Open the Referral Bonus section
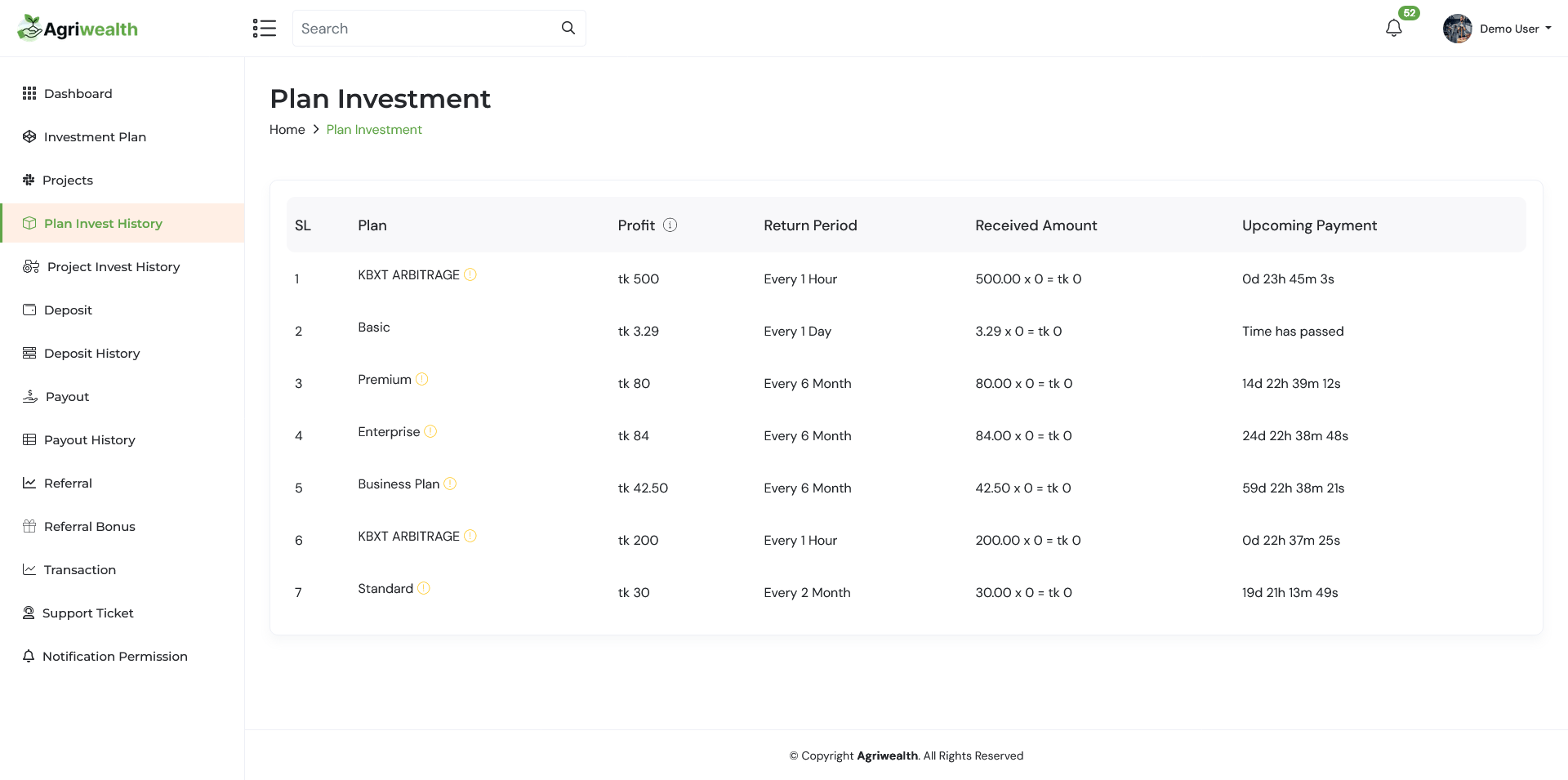1568x780 pixels. click(x=90, y=526)
